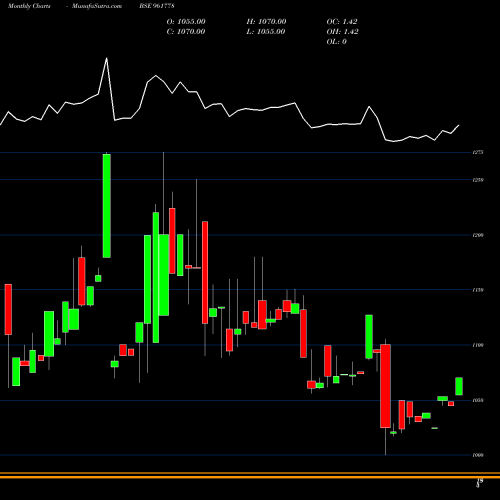Image resolution: width=500 pixels, height=500 pixels.
Task: Click the 1200 price axis label
Action: click(478, 235)
